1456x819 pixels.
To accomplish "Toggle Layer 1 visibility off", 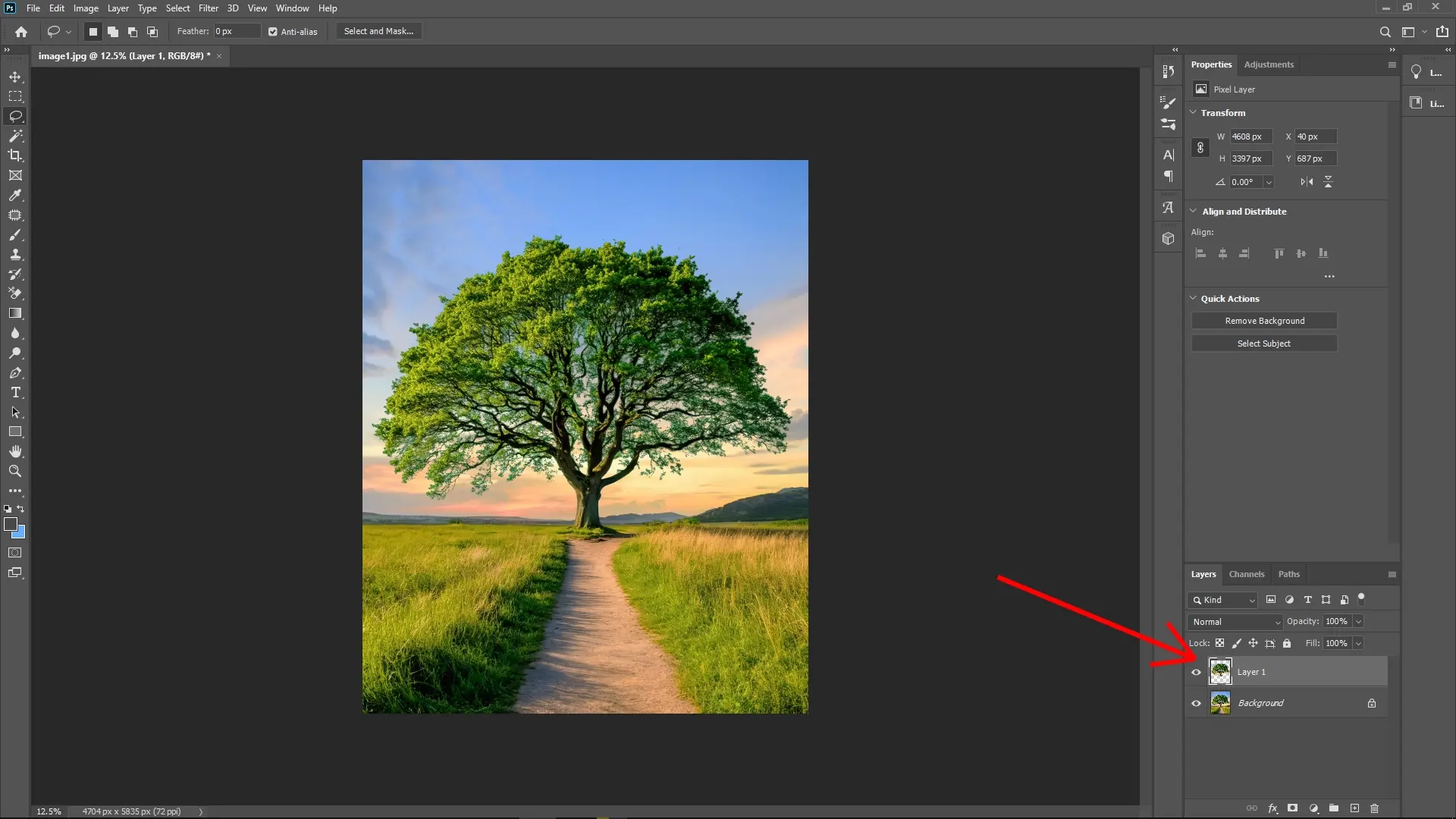I will 1195,672.
